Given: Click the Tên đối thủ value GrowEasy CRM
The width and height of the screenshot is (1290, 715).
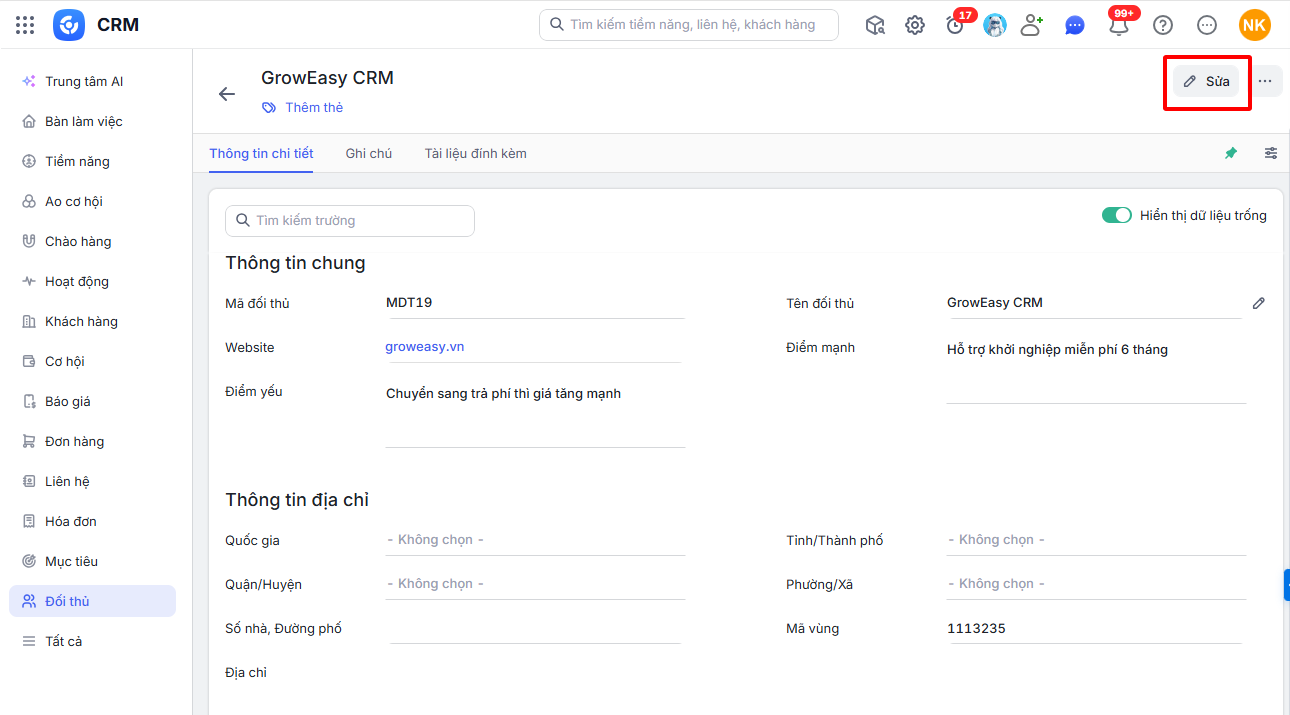Looking at the screenshot, I should tap(995, 302).
